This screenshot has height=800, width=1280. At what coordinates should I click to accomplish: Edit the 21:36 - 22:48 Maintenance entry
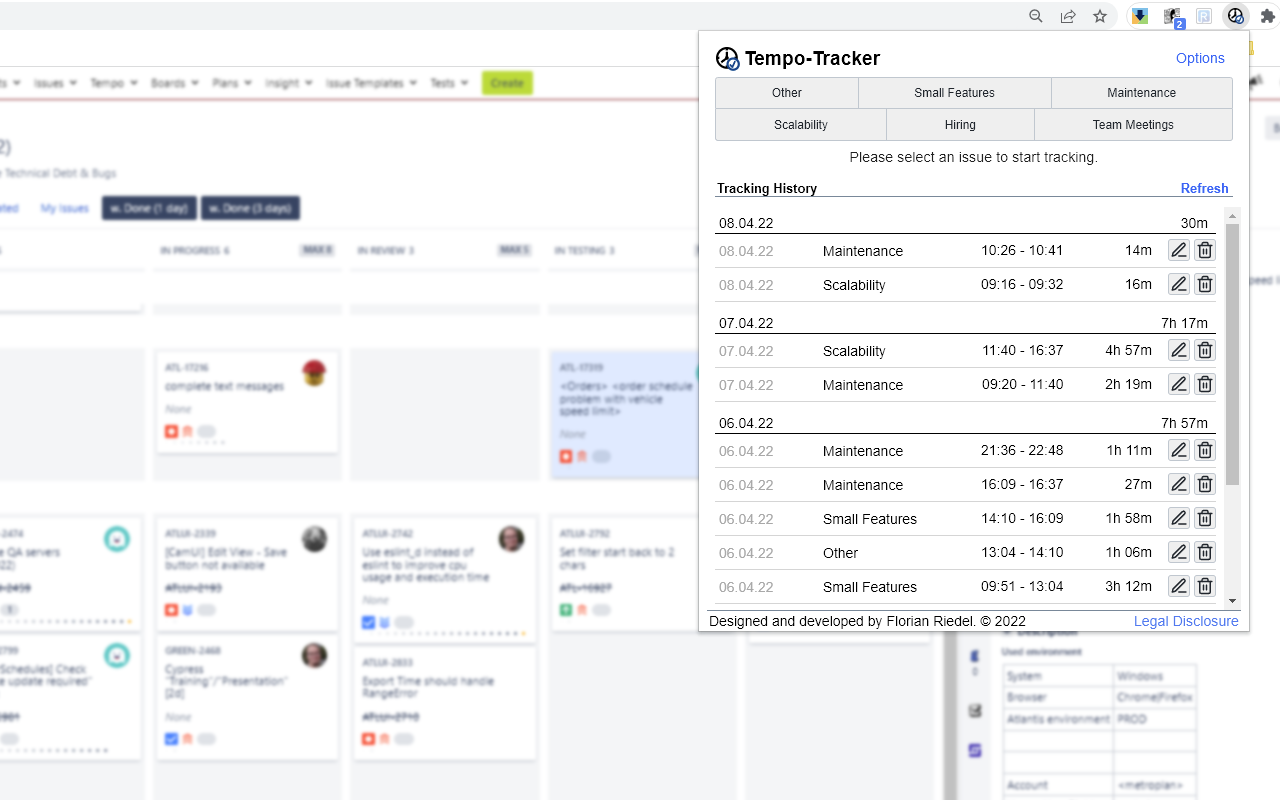pyautogui.click(x=1179, y=451)
